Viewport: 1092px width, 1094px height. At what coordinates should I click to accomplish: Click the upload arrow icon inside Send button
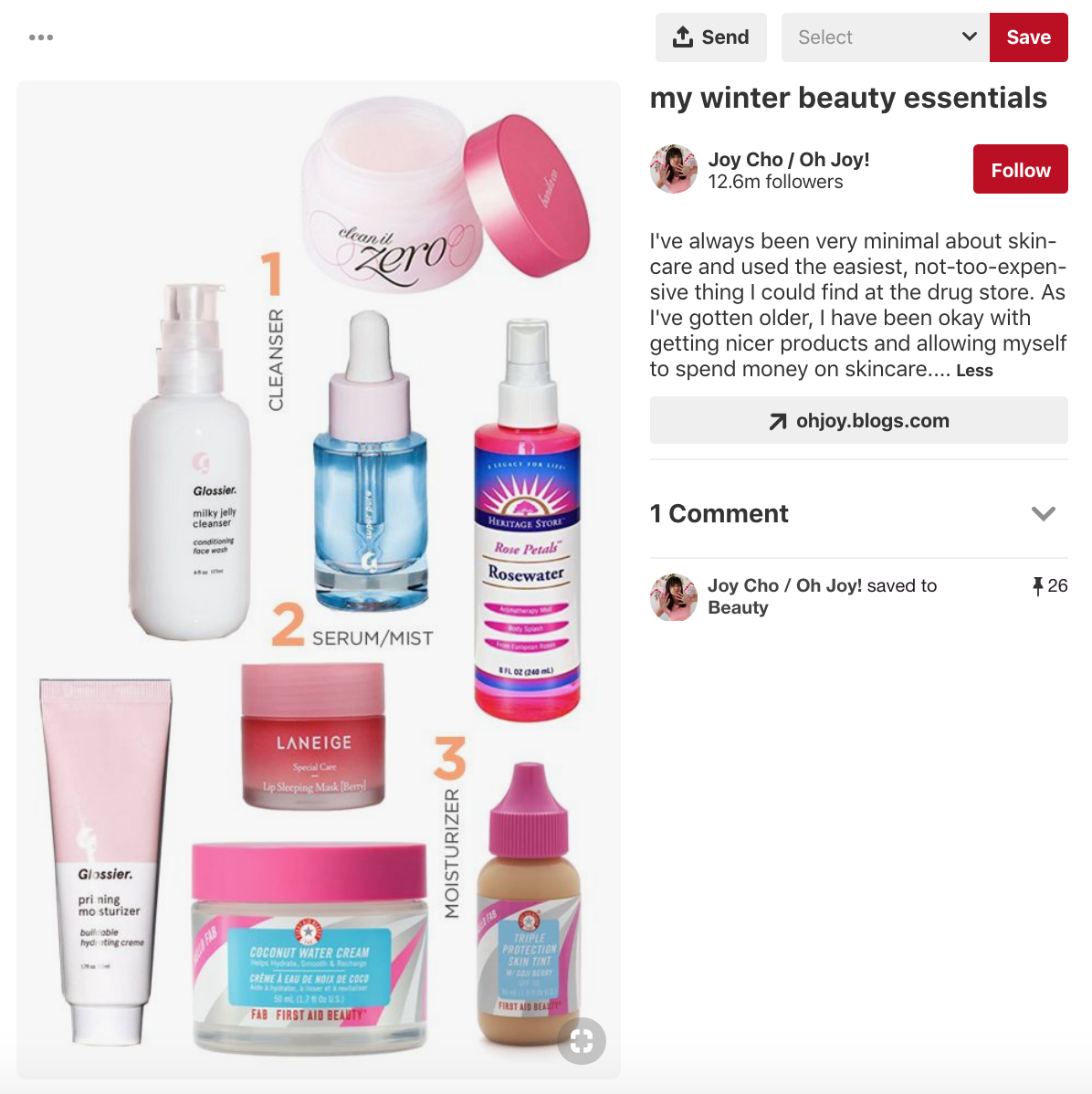[x=682, y=37]
